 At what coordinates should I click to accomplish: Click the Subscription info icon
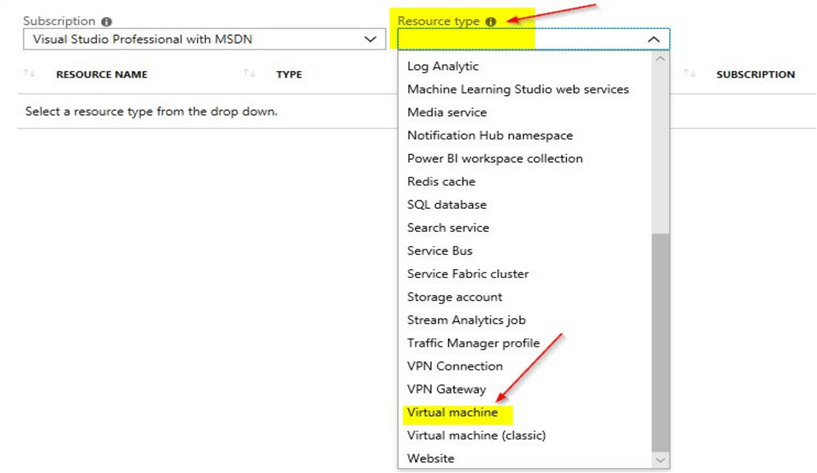coord(107,21)
